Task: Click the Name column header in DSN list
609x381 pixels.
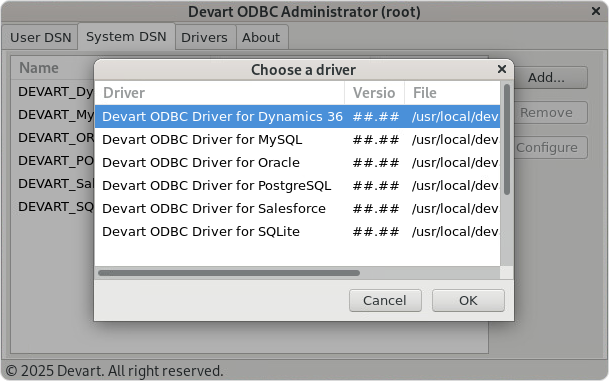Action: pyautogui.click(x=52, y=68)
